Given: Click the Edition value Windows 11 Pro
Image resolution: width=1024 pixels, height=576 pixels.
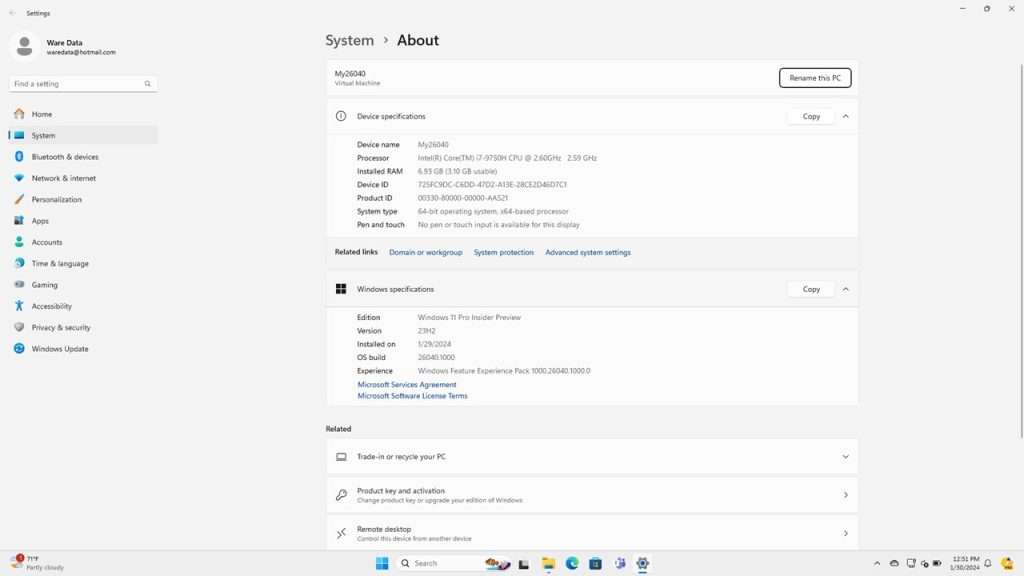Looking at the screenshot, I should tap(469, 317).
